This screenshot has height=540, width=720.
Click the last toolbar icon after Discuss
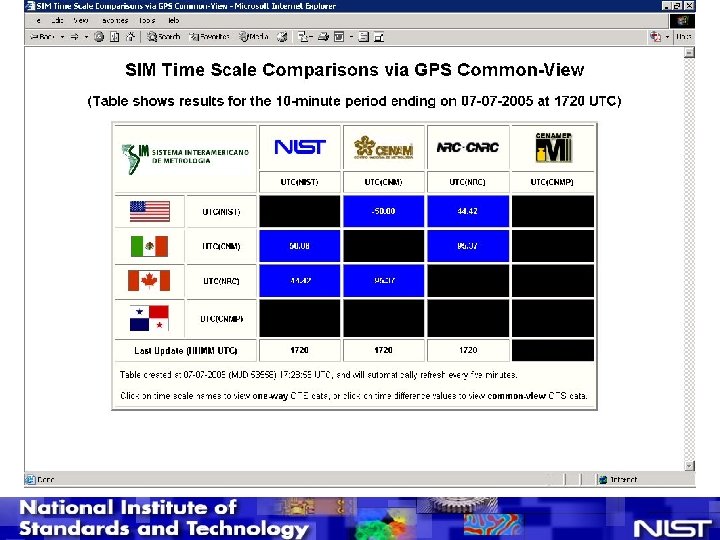click(379, 37)
